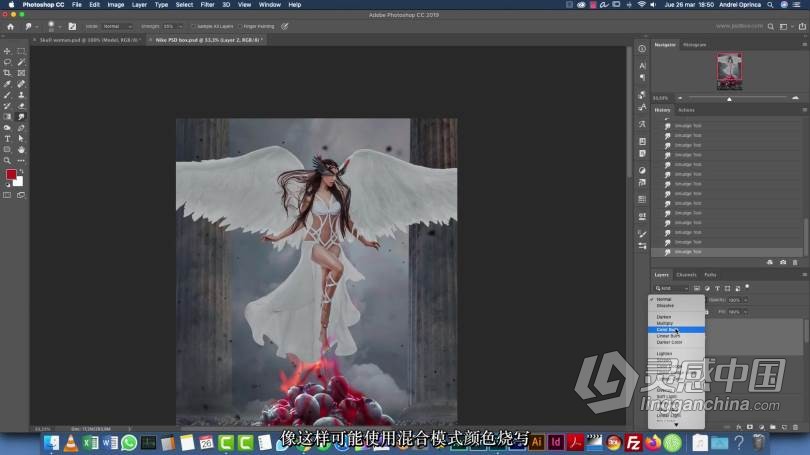The width and height of the screenshot is (810, 455).
Task: Open the Navigator panel menu
Action: (804, 45)
